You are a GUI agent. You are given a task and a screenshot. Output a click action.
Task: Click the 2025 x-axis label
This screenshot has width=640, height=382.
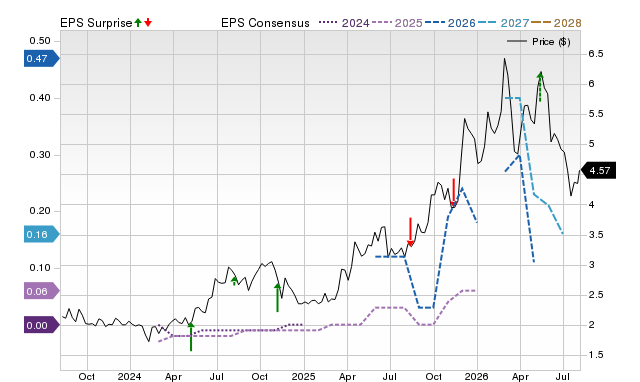(x=303, y=376)
